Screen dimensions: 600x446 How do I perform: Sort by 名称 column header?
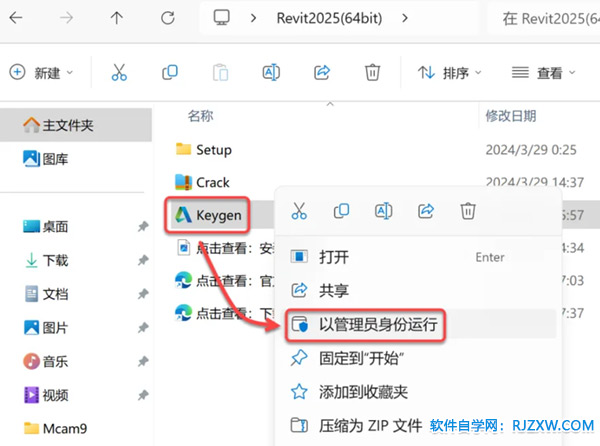tap(201, 116)
